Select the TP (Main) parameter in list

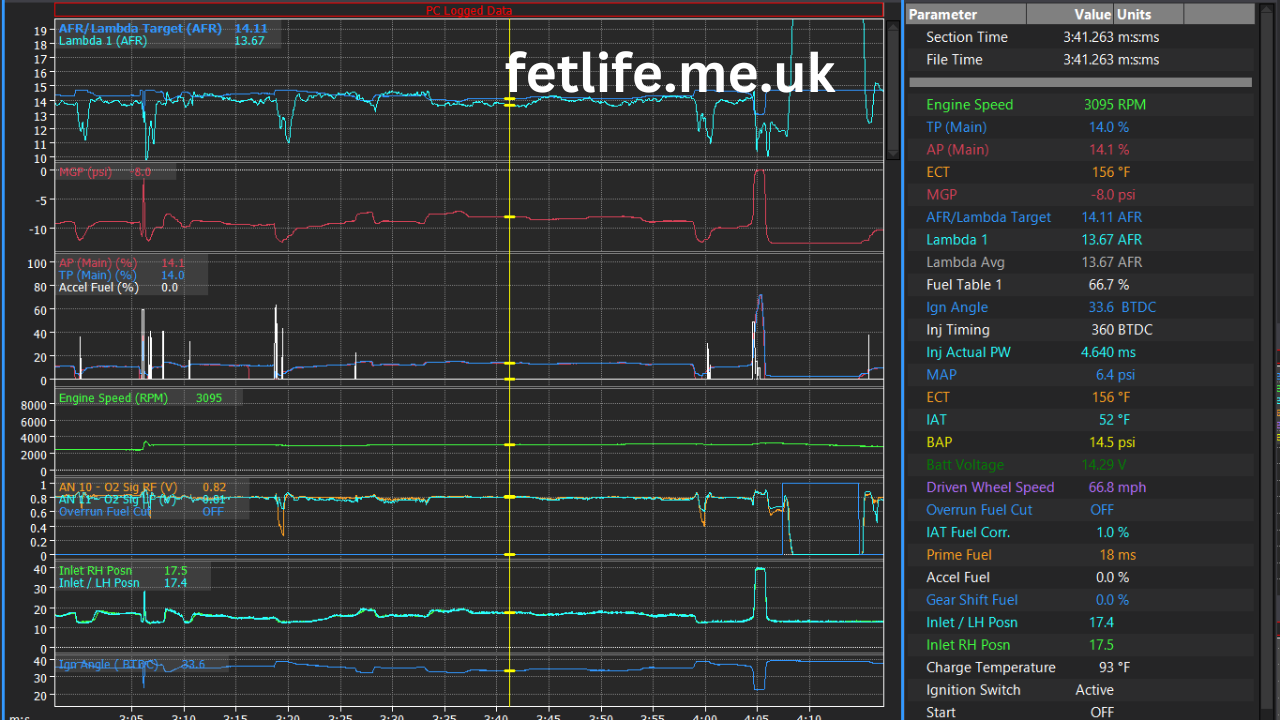1080,127
